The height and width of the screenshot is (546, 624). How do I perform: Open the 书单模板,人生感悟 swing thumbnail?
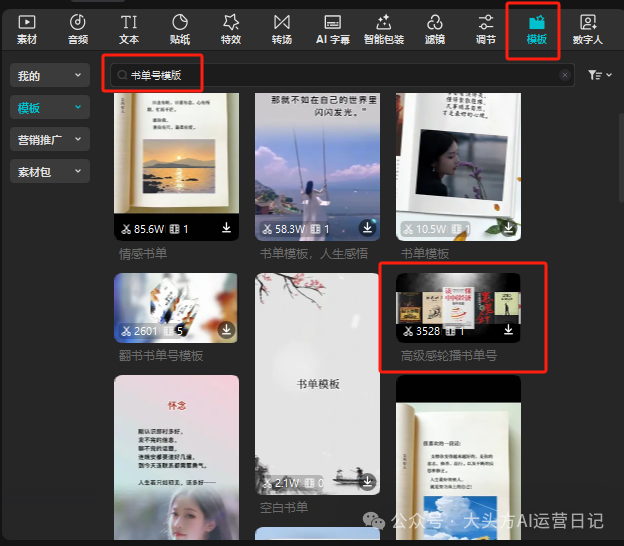(317, 167)
